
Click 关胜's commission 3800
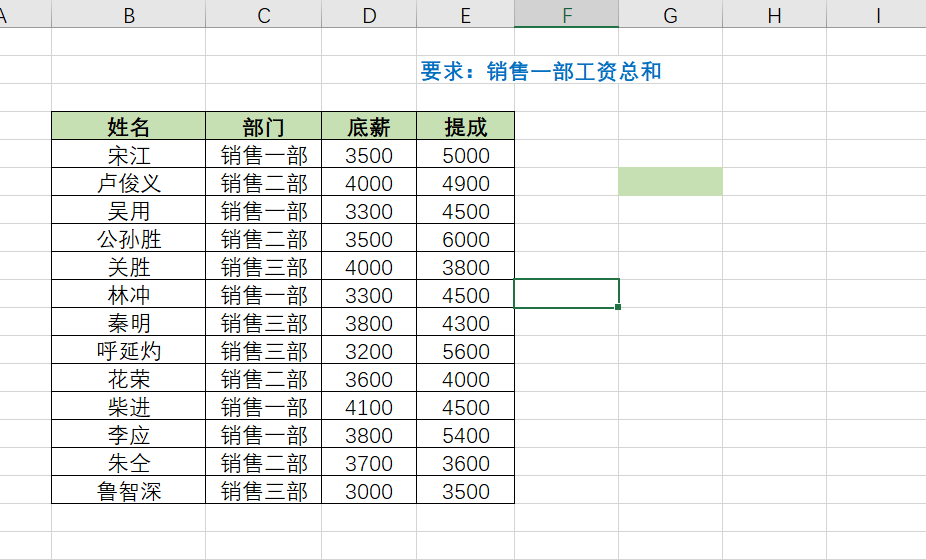click(x=465, y=266)
